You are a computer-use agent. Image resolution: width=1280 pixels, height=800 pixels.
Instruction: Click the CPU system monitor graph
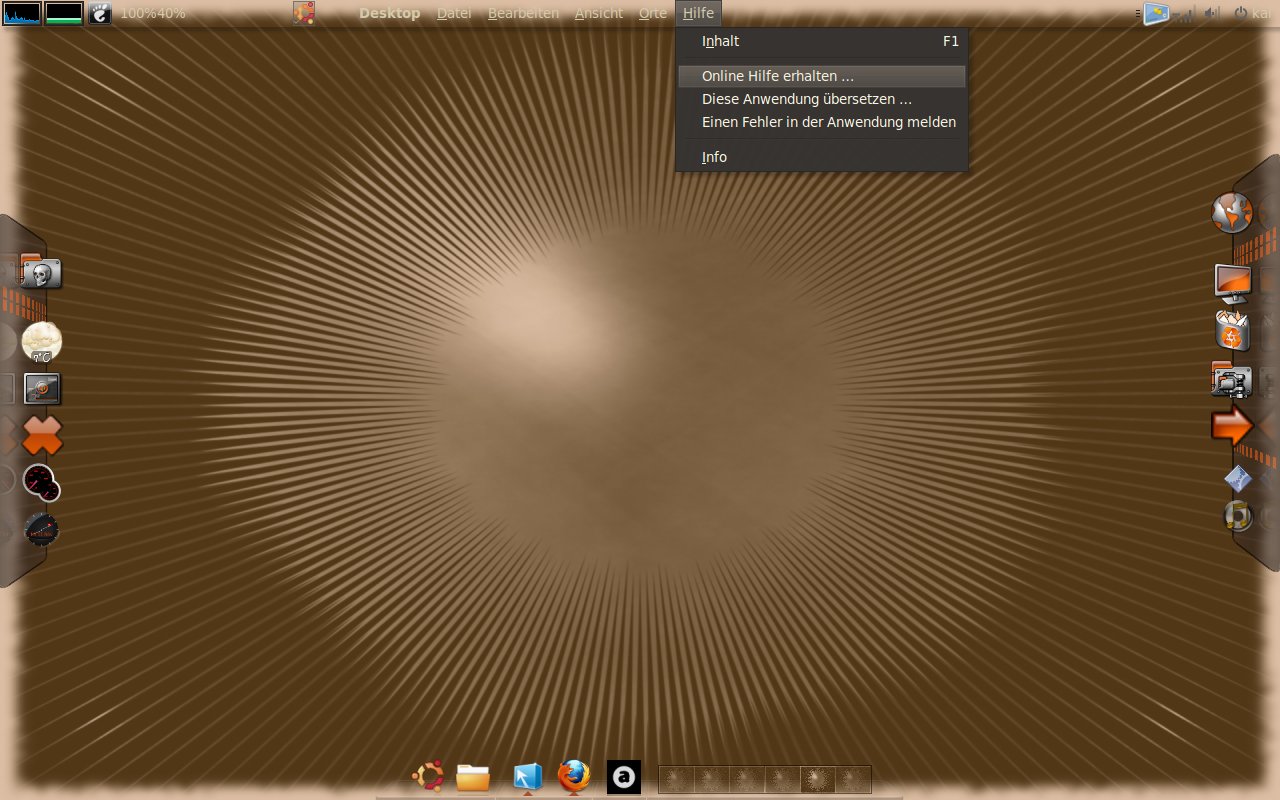[x=22, y=13]
